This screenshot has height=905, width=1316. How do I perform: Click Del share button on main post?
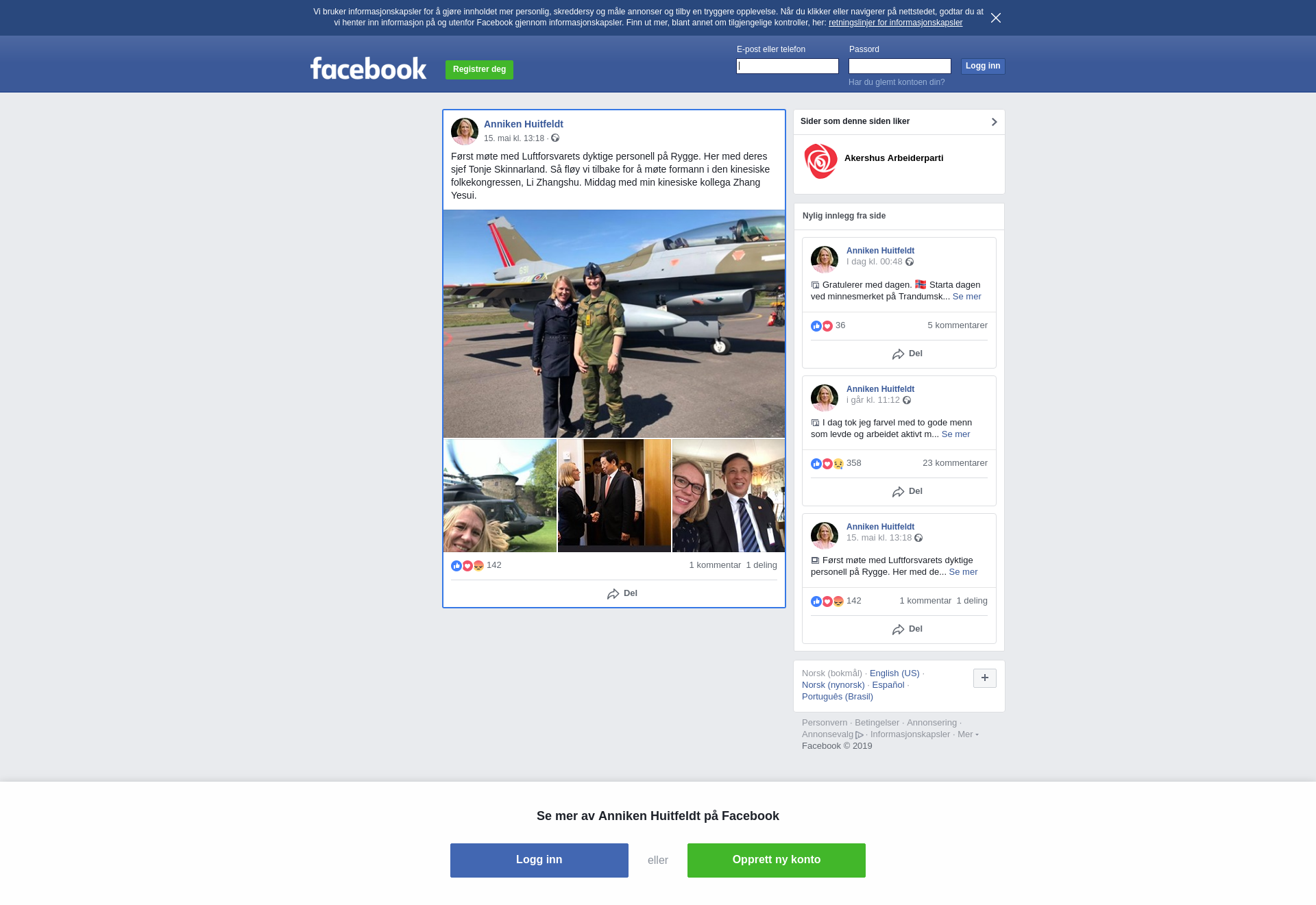622,593
